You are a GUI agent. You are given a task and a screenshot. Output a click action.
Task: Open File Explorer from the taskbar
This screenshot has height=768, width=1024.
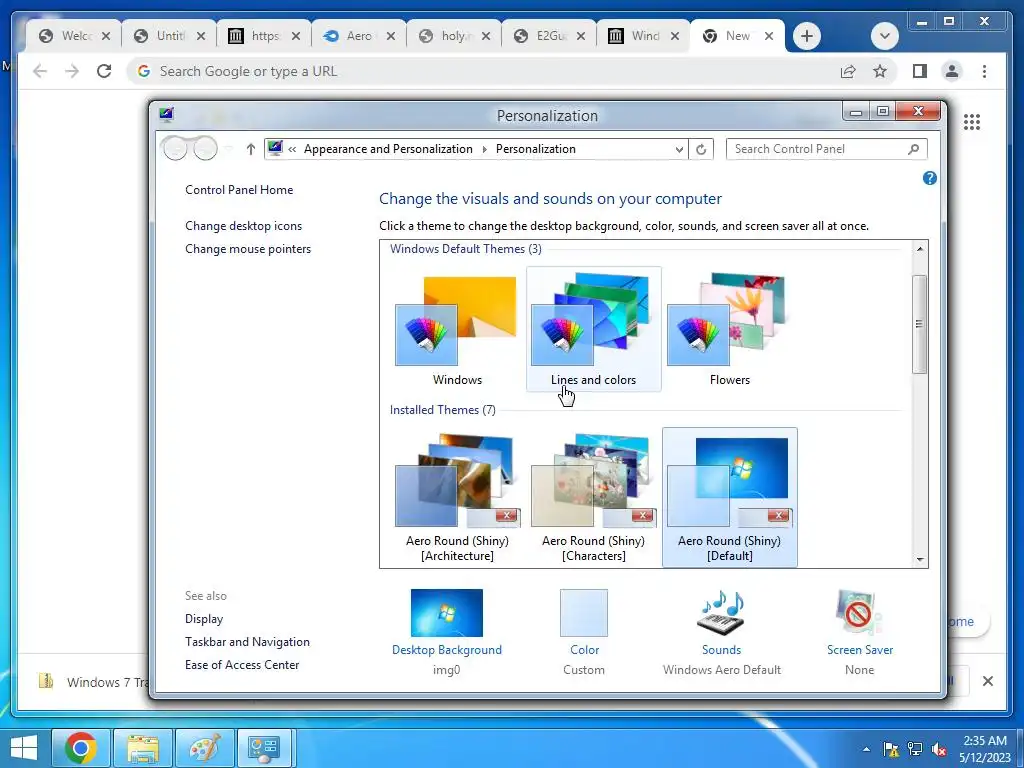[143, 748]
